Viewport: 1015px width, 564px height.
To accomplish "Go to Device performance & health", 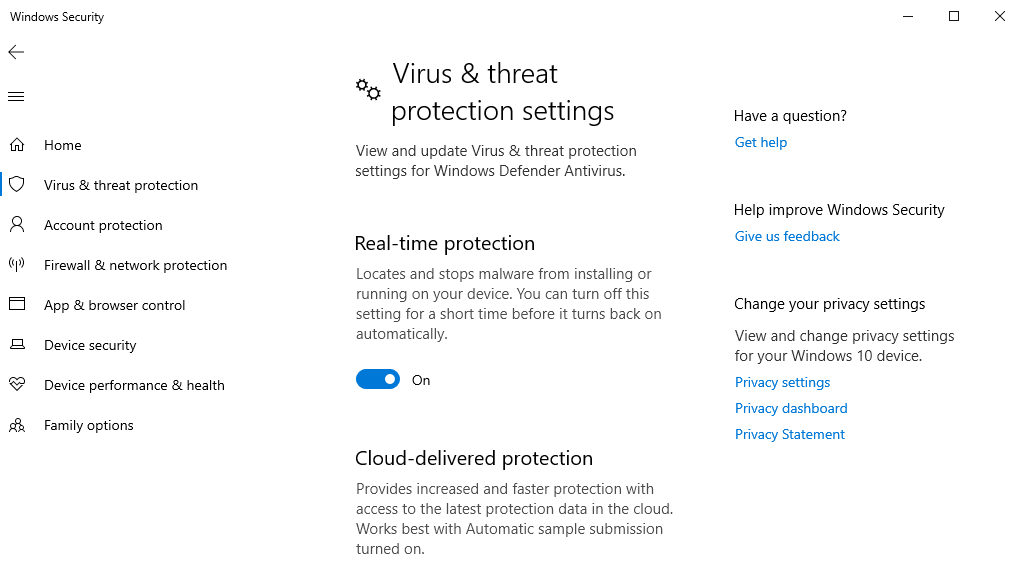I will (134, 385).
